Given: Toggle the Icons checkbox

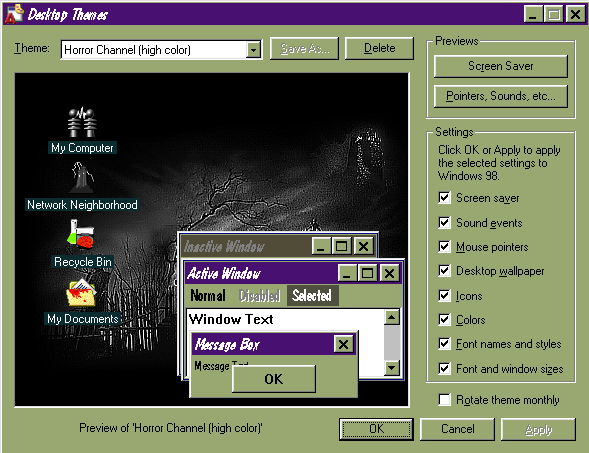Looking at the screenshot, I should (444, 295).
